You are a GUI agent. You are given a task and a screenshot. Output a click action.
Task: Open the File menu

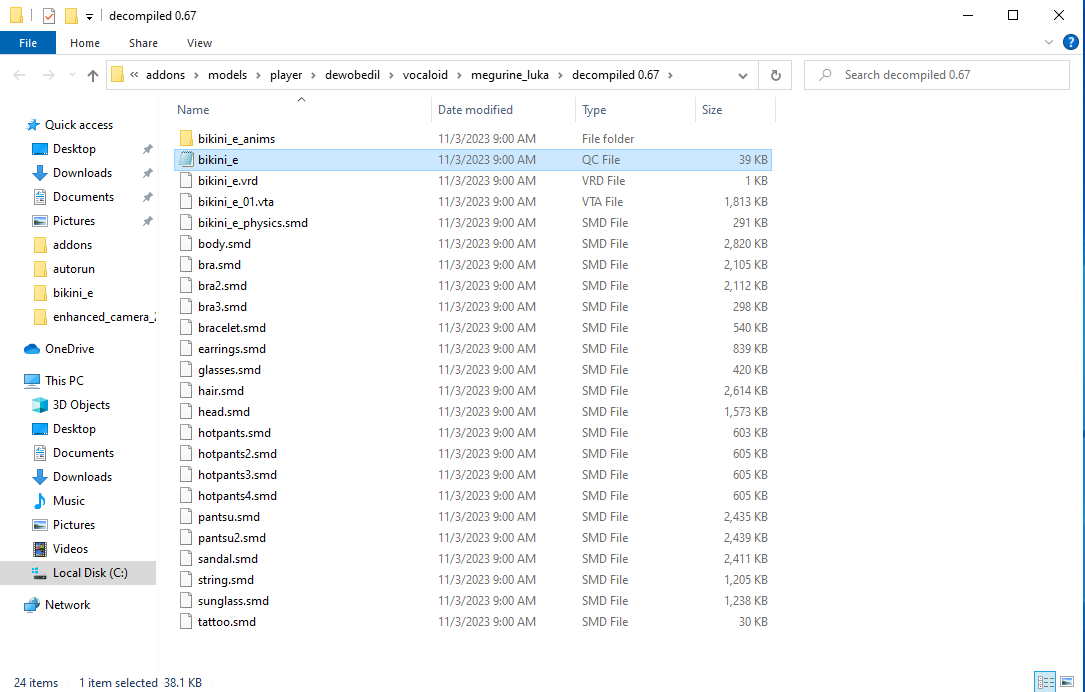click(28, 43)
